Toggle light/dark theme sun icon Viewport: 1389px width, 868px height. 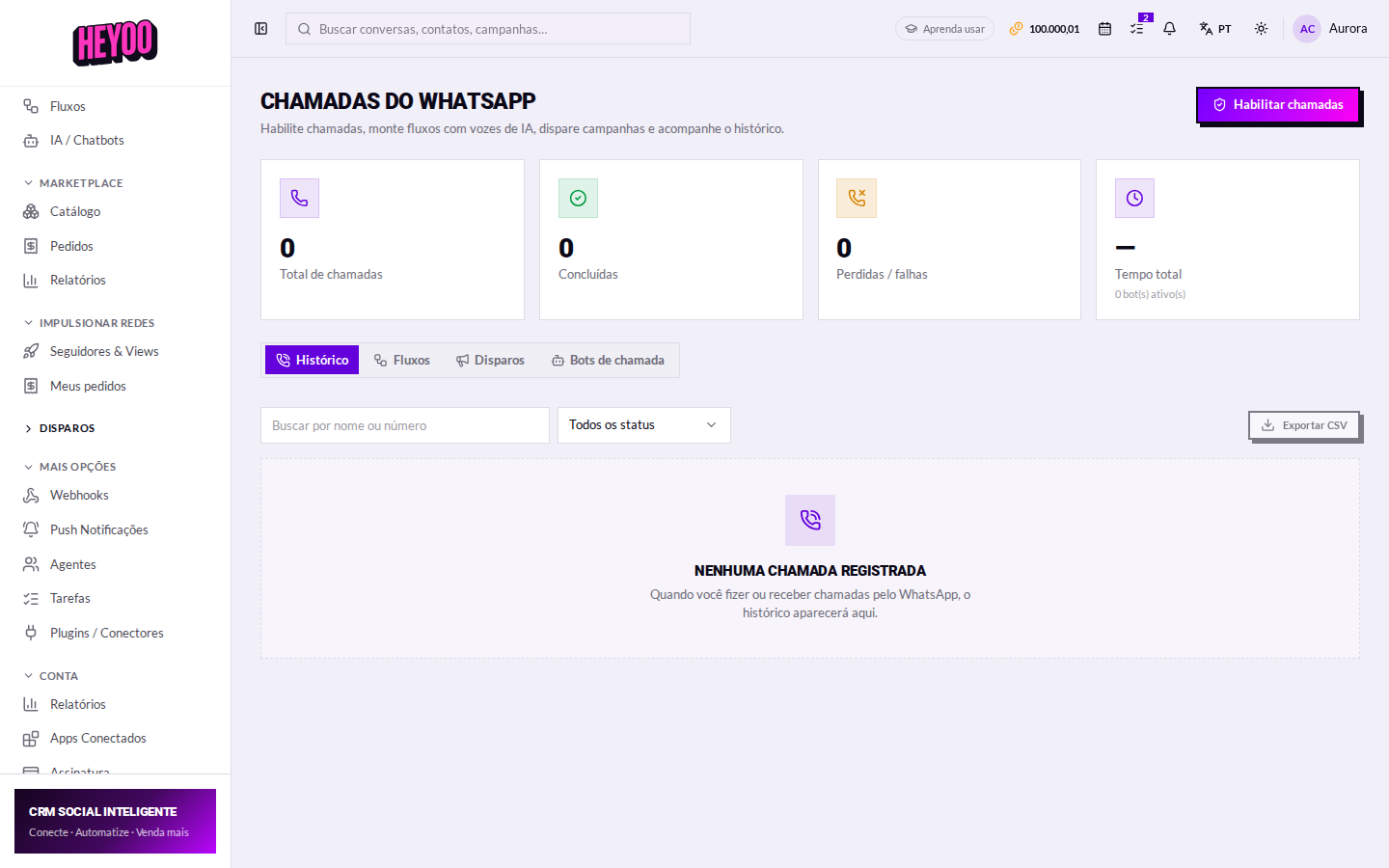[x=1261, y=29]
